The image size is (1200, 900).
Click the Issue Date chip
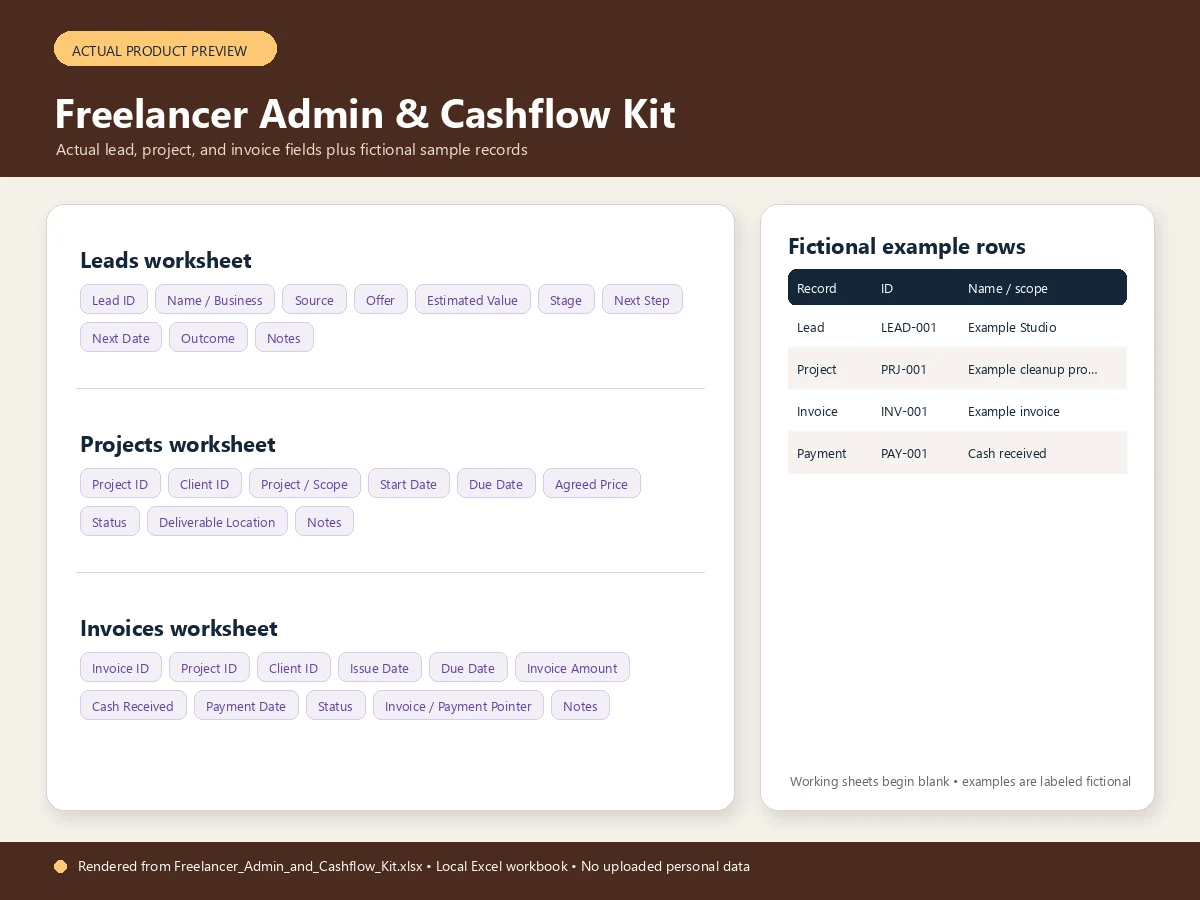(380, 668)
